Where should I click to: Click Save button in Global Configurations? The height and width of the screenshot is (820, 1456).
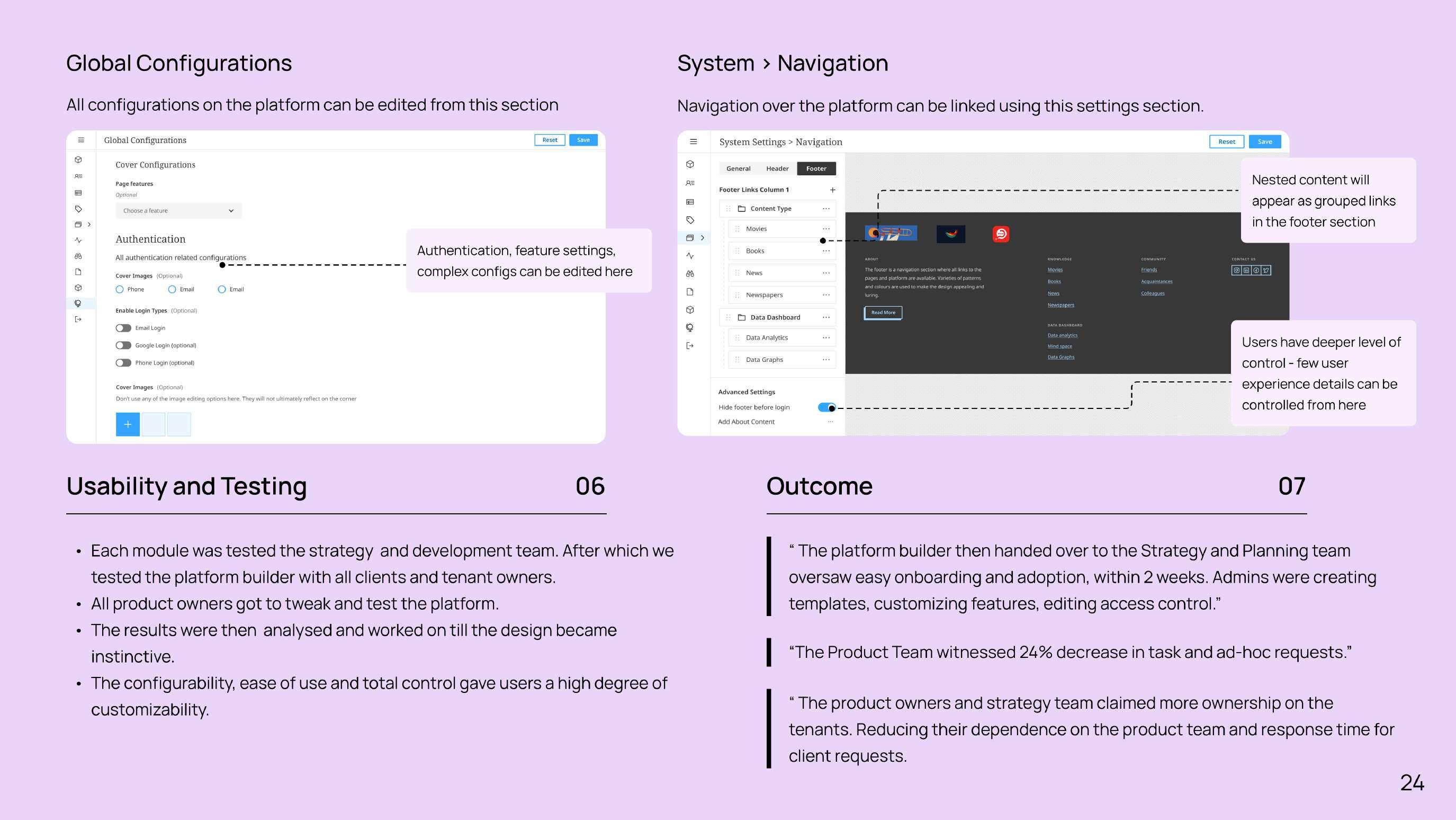point(583,140)
